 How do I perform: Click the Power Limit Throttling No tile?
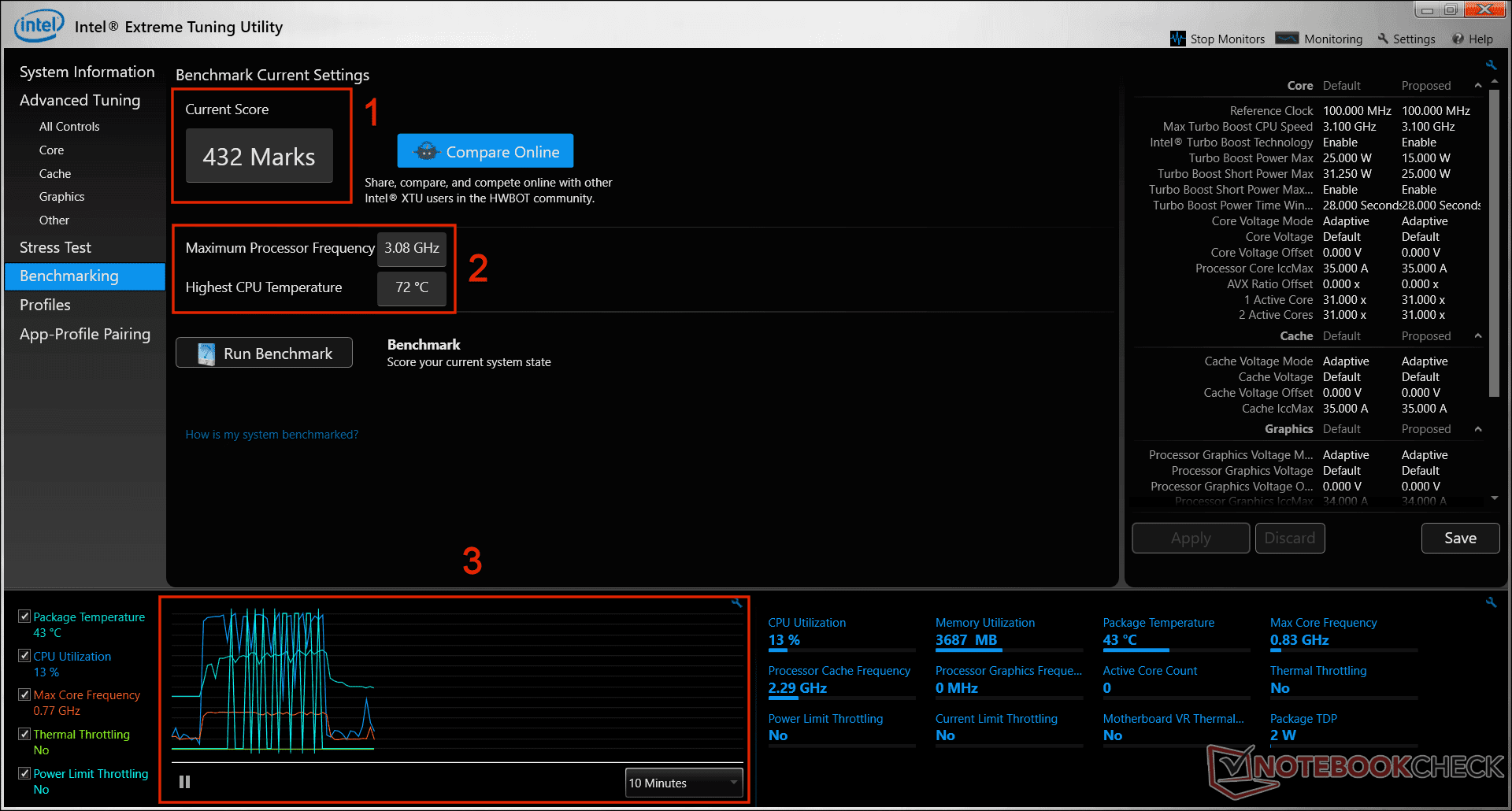tap(841, 728)
